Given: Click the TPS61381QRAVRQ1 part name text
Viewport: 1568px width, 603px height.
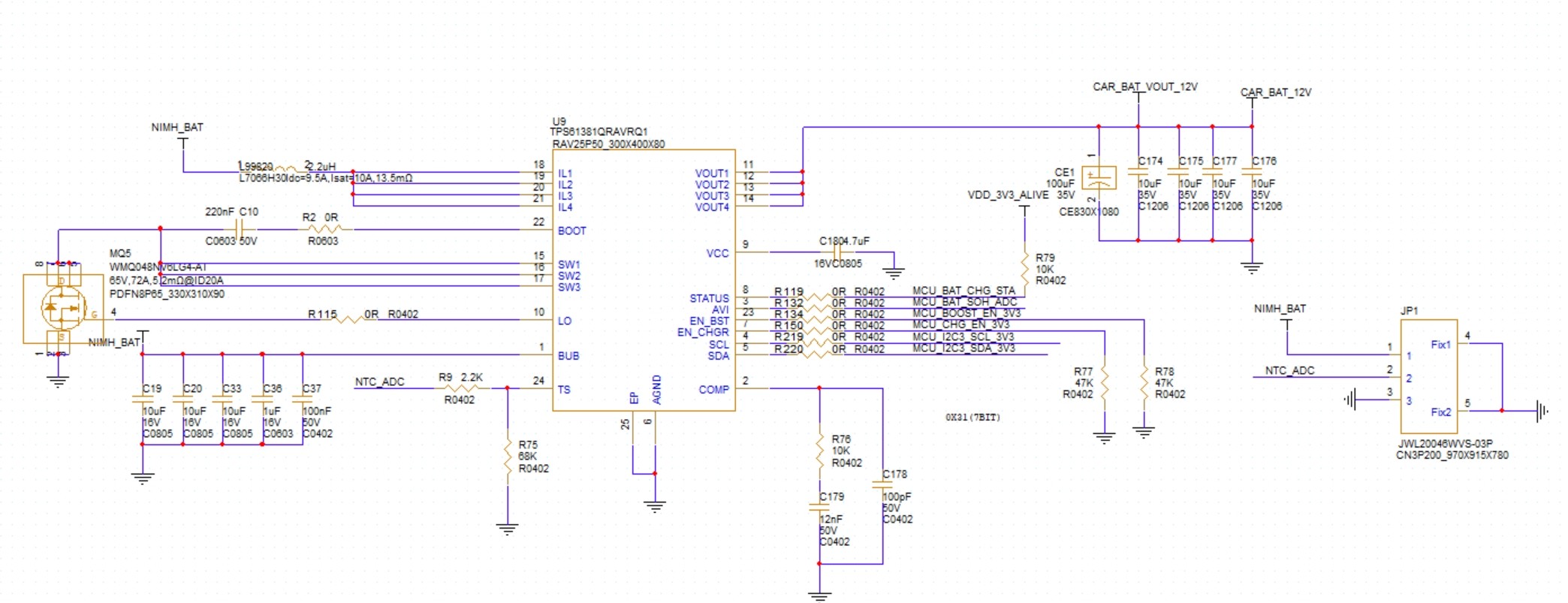Looking at the screenshot, I should coord(599,132).
